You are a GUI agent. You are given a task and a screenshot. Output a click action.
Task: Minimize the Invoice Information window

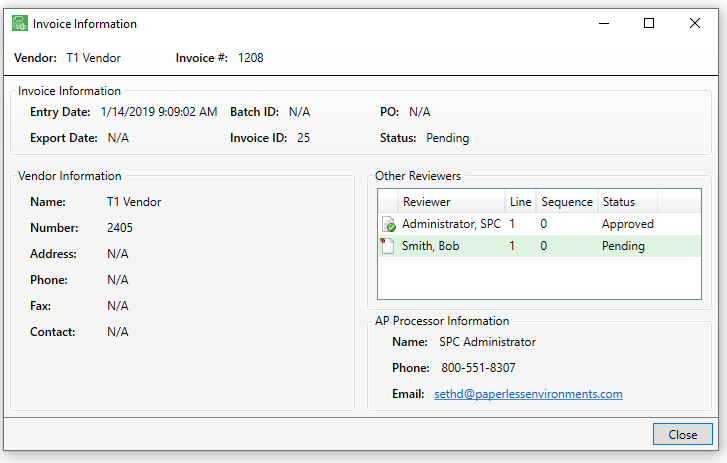point(604,23)
